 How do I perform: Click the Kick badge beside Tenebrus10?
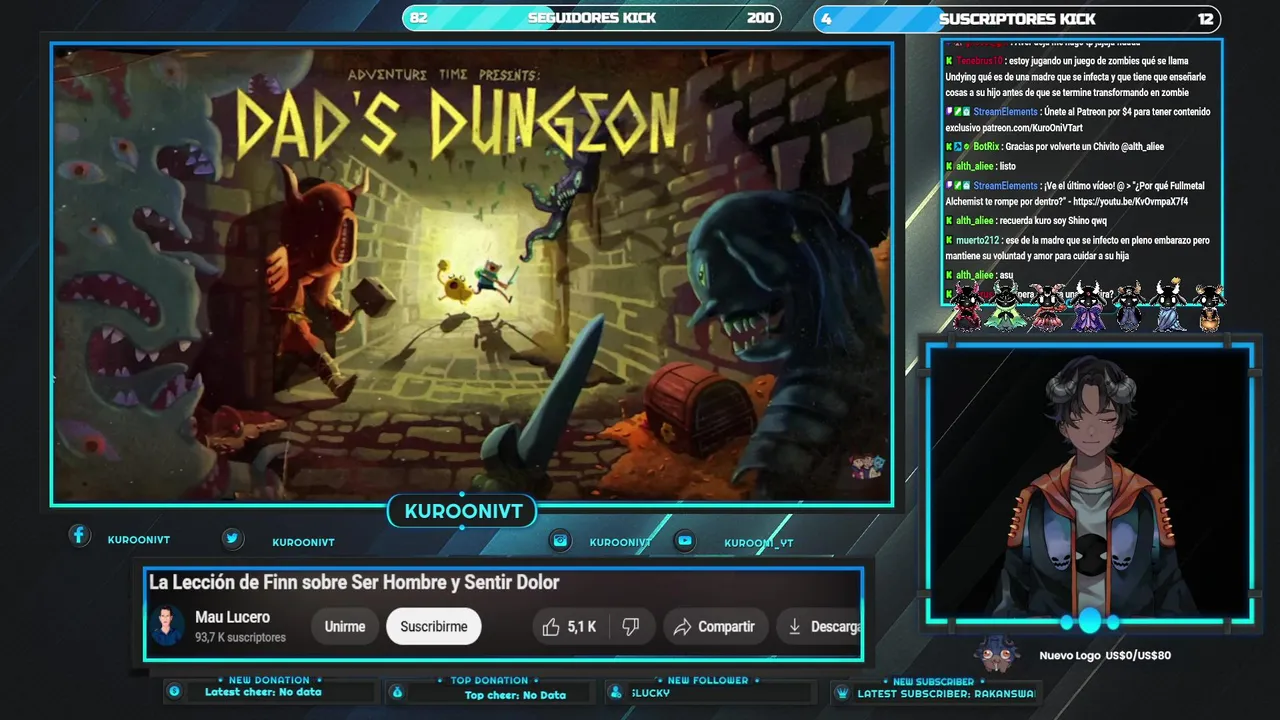(949, 61)
